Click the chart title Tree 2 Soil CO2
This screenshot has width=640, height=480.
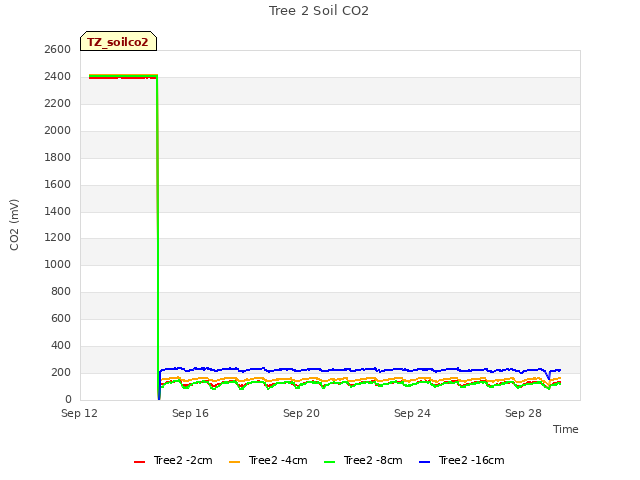point(319,11)
